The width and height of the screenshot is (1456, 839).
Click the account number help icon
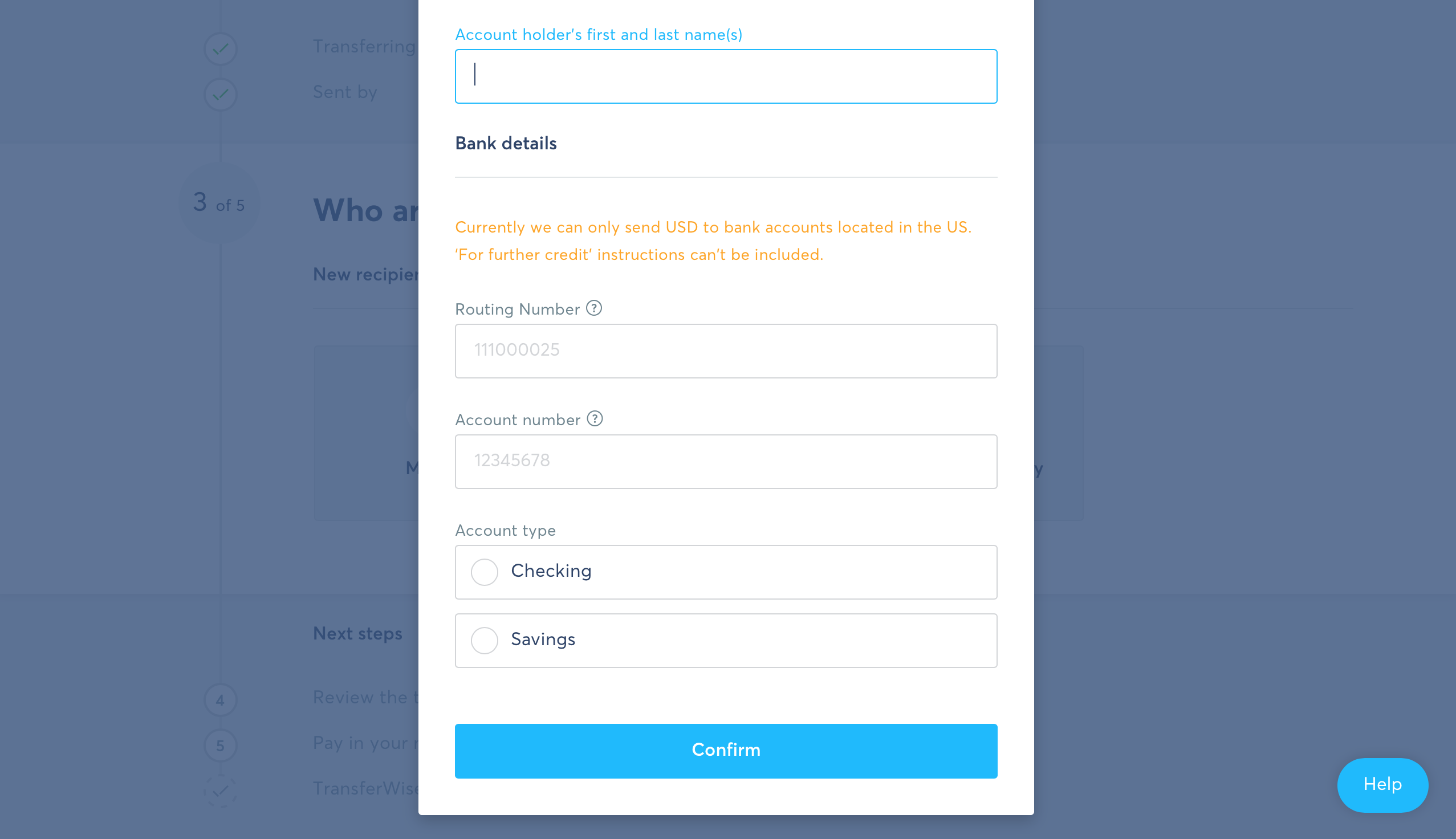click(x=595, y=418)
